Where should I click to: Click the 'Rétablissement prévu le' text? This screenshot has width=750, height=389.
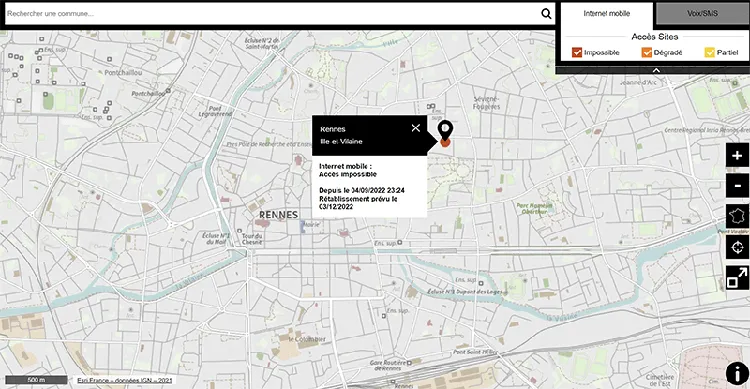358,199
